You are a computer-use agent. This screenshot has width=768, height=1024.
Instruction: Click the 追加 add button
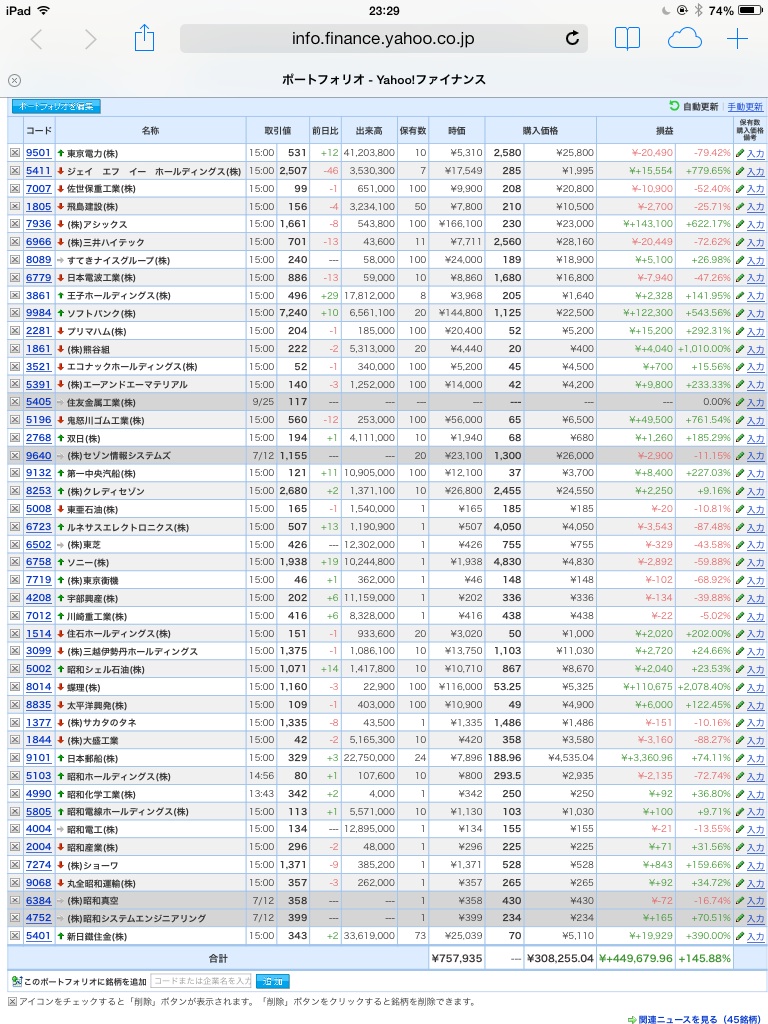[272, 981]
